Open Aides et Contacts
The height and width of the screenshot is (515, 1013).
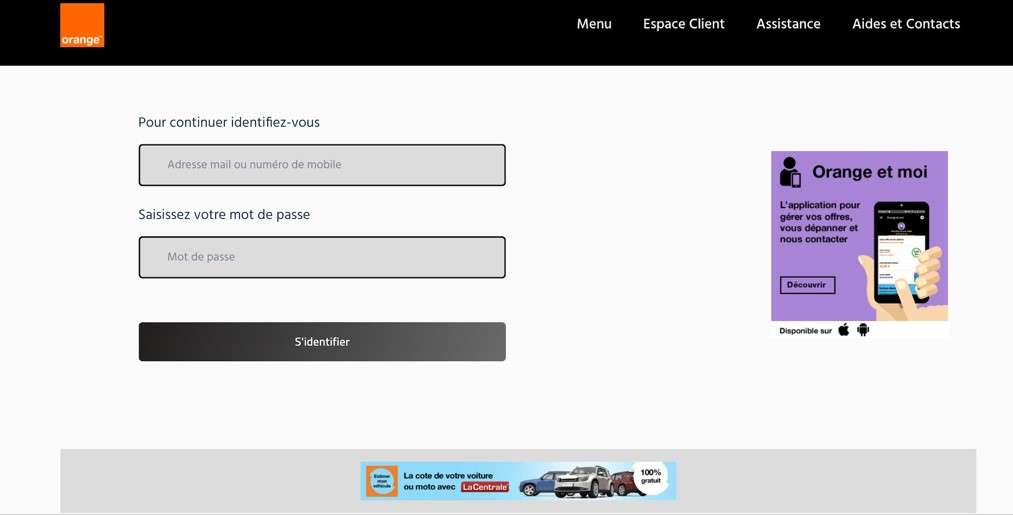(x=906, y=24)
